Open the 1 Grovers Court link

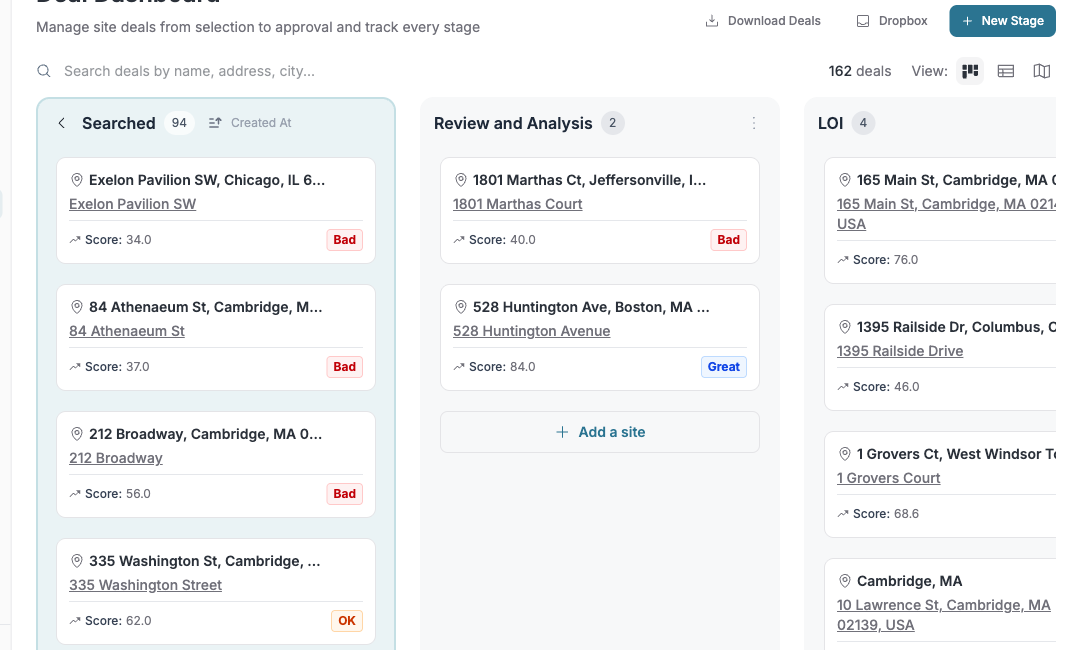888,478
